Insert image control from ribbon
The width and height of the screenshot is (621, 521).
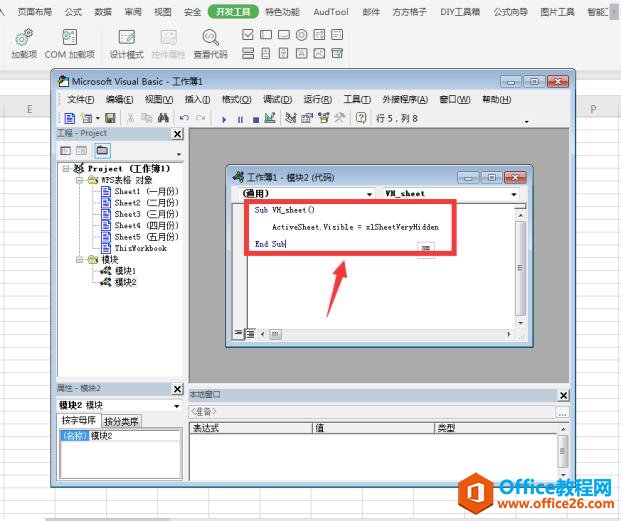tap(319, 53)
